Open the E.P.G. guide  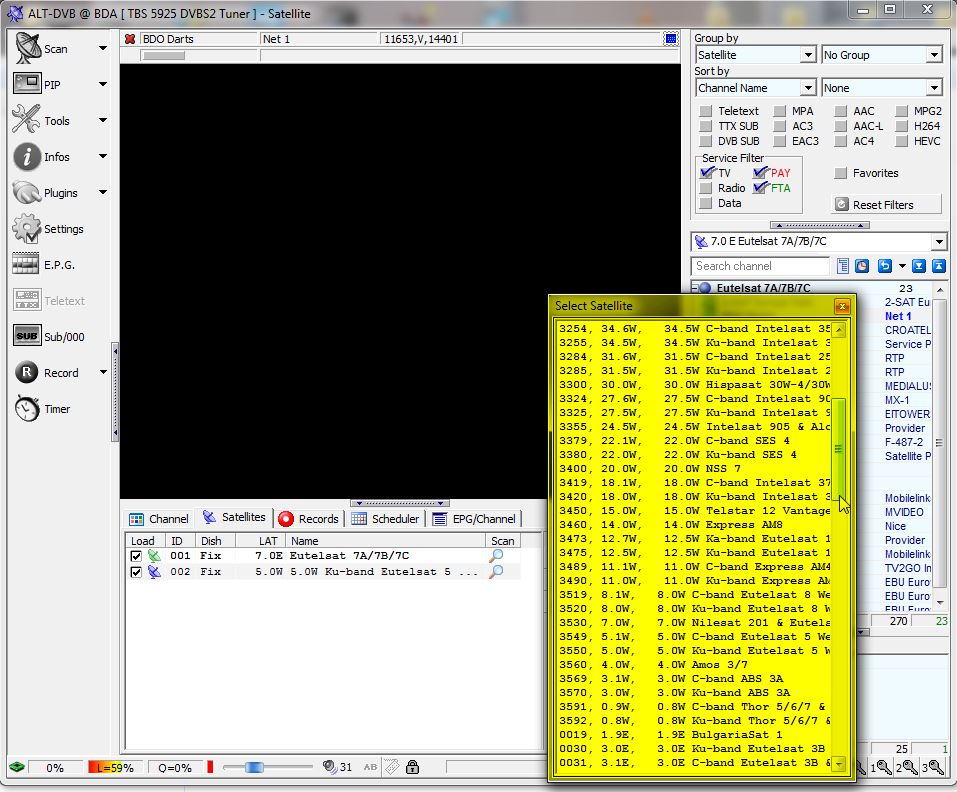(26, 264)
